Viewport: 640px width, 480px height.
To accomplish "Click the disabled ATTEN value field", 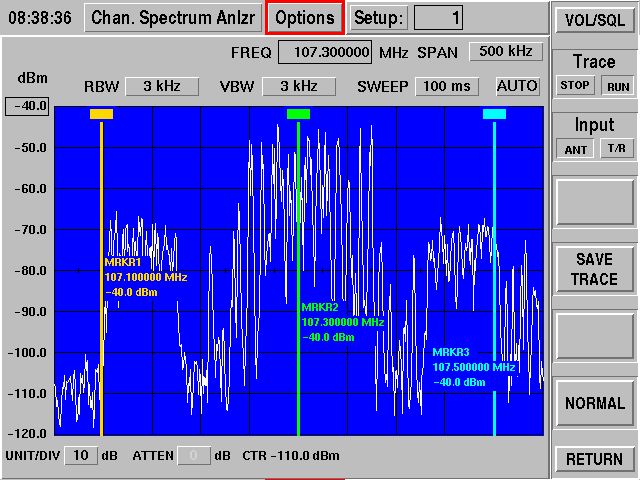I will tap(193, 455).
